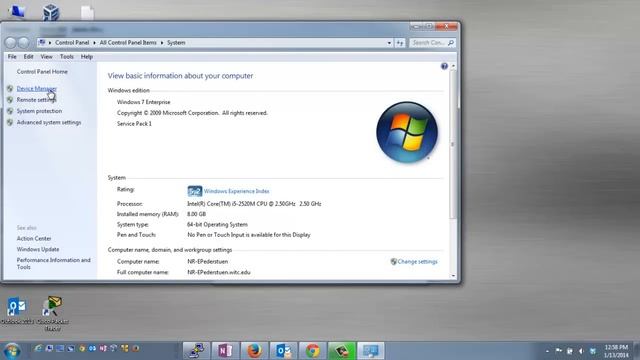This screenshot has width=640, height=360.
Task: Open the Cisco Packet Tracer desktop shortcut
Action: (53, 313)
